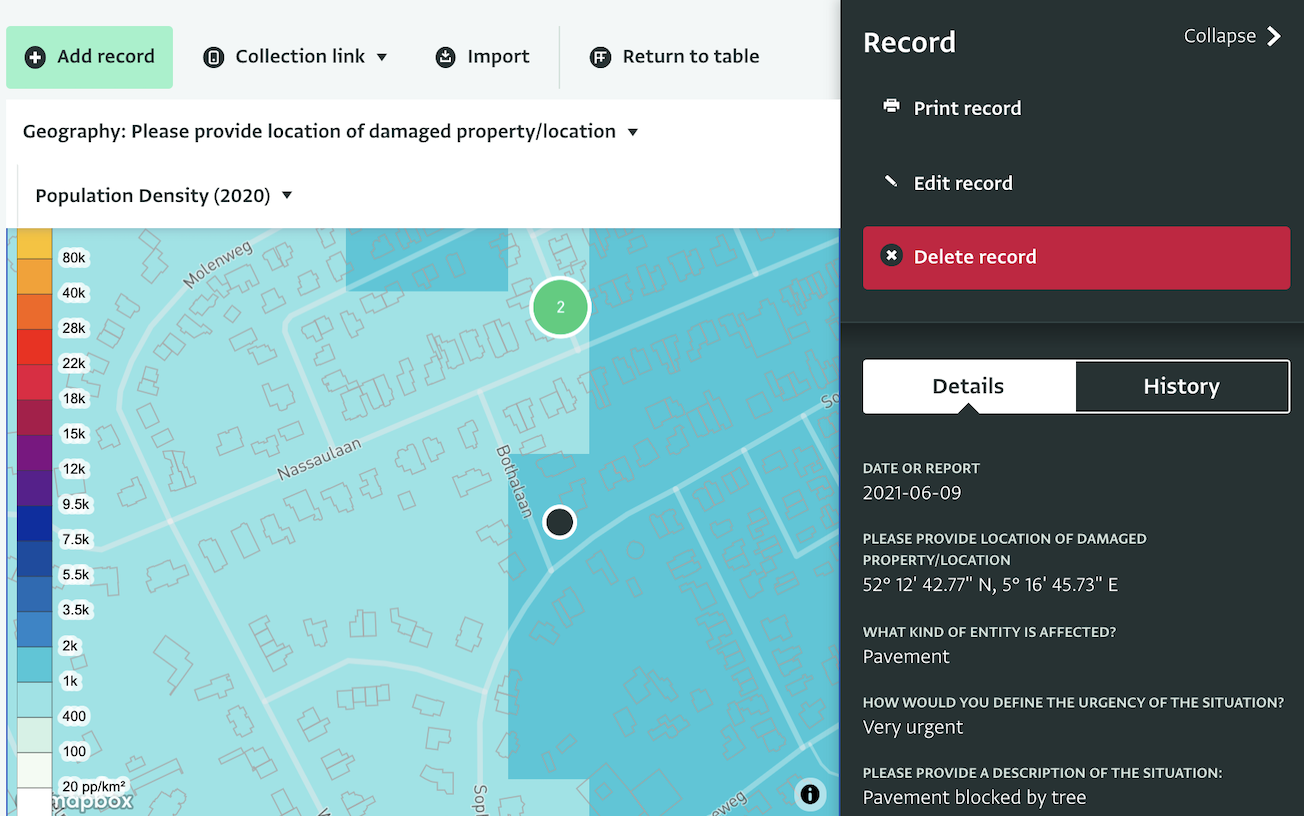The width and height of the screenshot is (1304, 816).
Task: Click the 7.5k dark blue legend swatch
Action: (34, 523)
